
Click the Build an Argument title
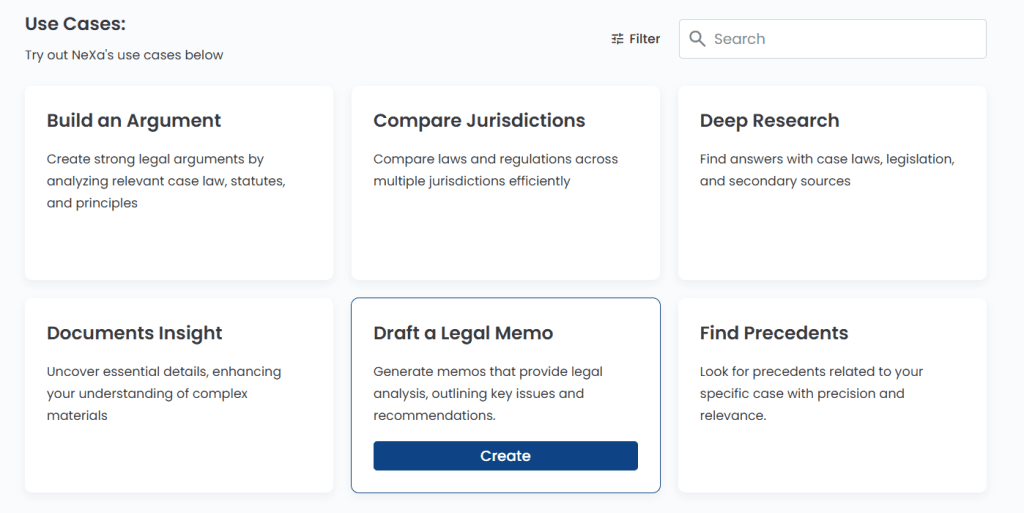pos(134,121)
